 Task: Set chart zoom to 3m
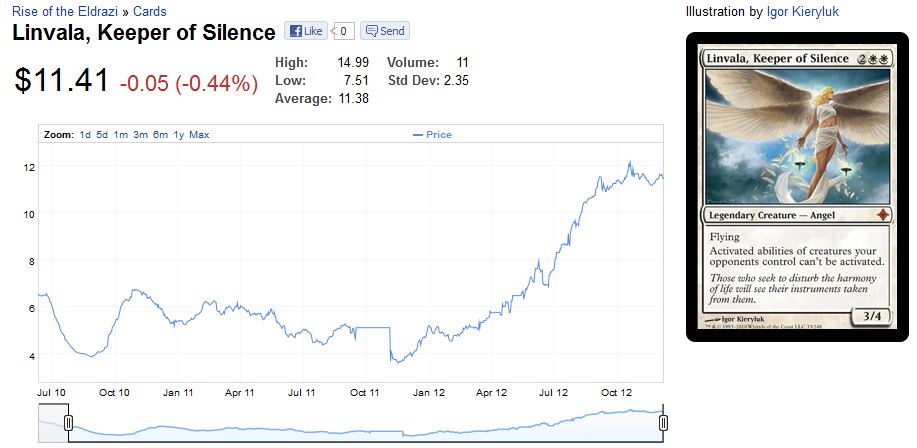point(140,135)
